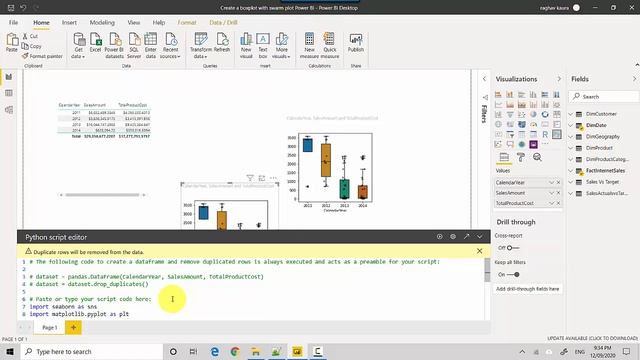Open the Recent sources dropdown
The image size is (640, 360).
pyautogui.click(x=170, y=46)
